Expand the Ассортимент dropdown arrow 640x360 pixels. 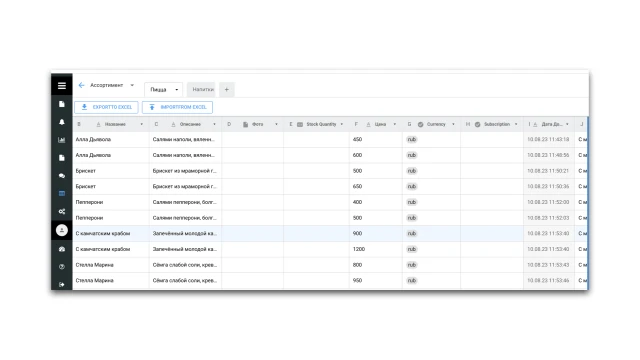(x=132, y=85)
